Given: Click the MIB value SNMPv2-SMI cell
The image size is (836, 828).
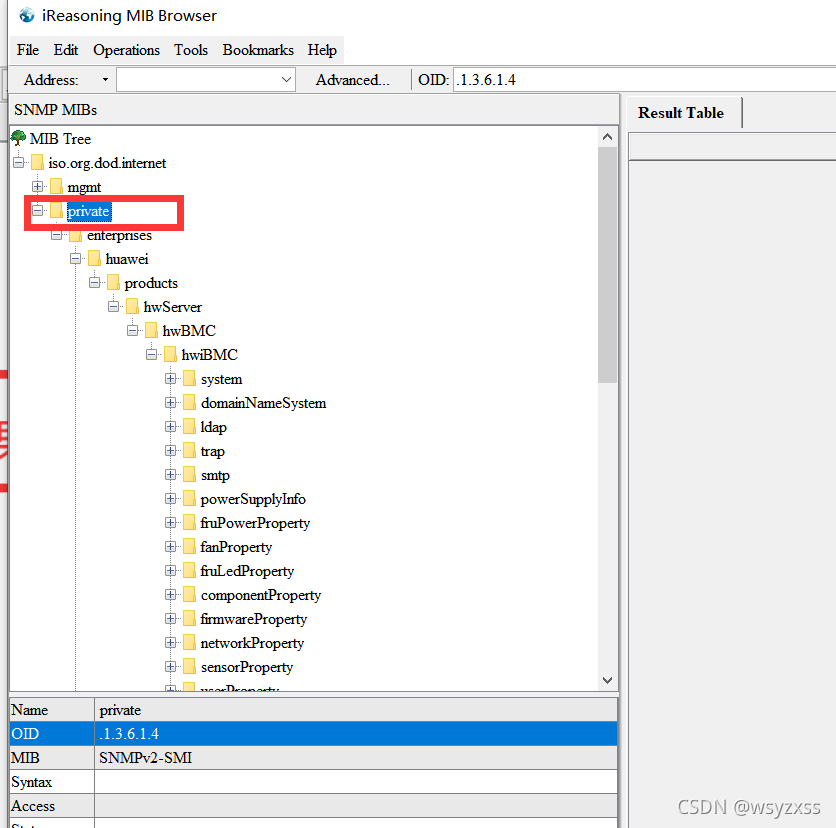Looking at the screenshot, I should tap(356, 758).
